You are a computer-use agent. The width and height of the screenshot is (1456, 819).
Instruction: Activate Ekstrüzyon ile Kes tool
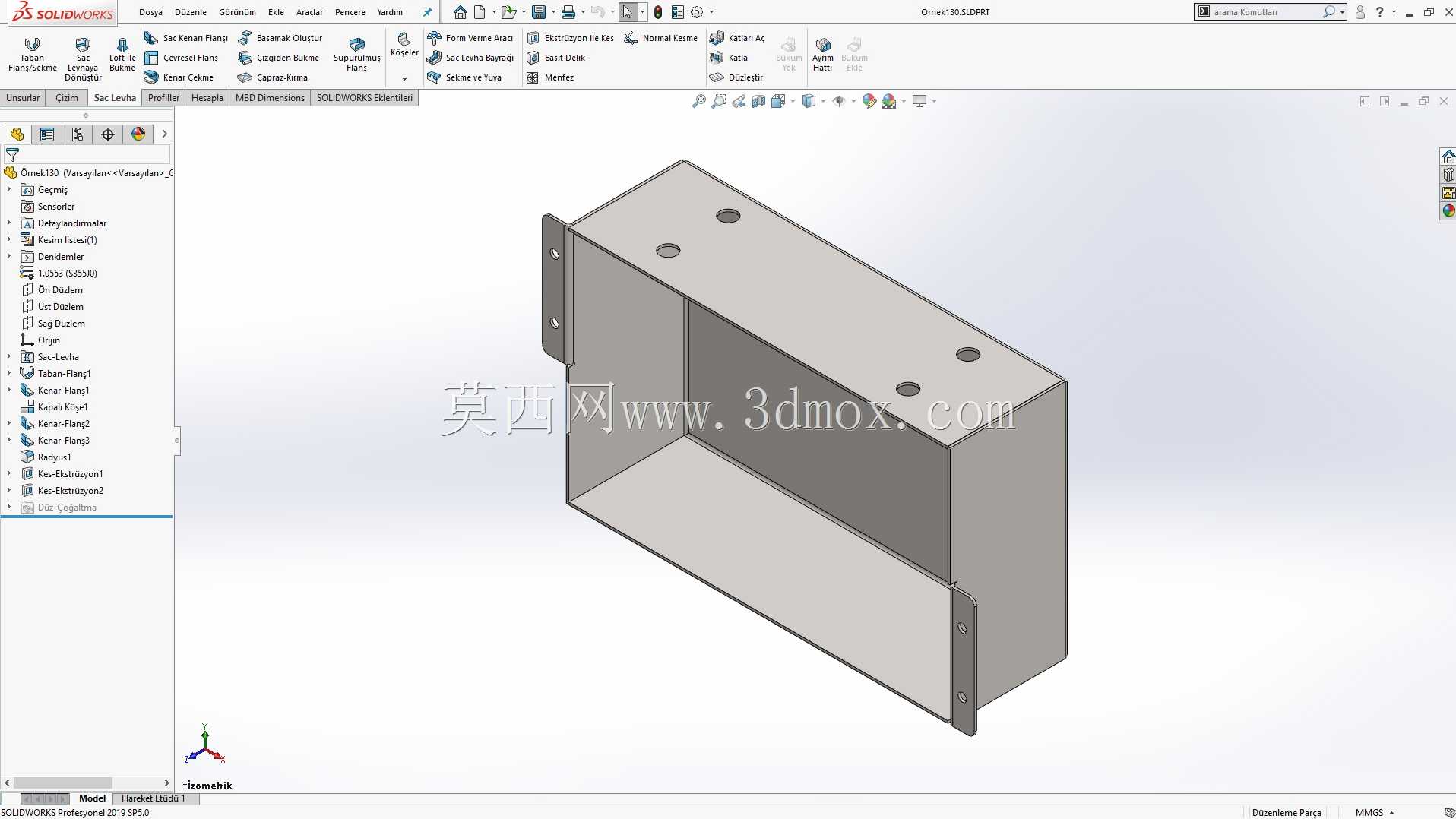[x=571, y=38]
